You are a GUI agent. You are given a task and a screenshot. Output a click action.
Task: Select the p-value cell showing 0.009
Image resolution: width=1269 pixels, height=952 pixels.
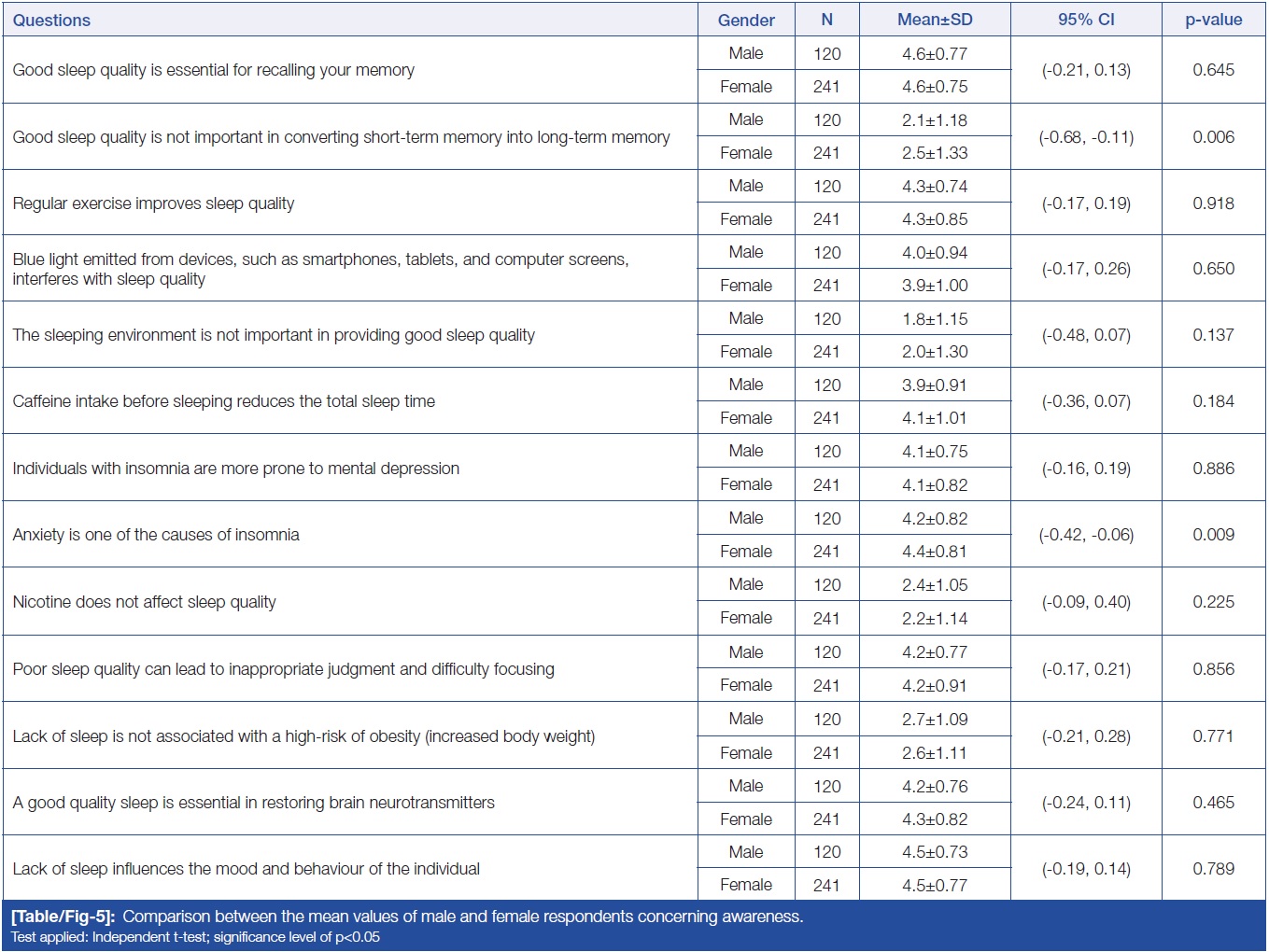(x=1213, y=535)
